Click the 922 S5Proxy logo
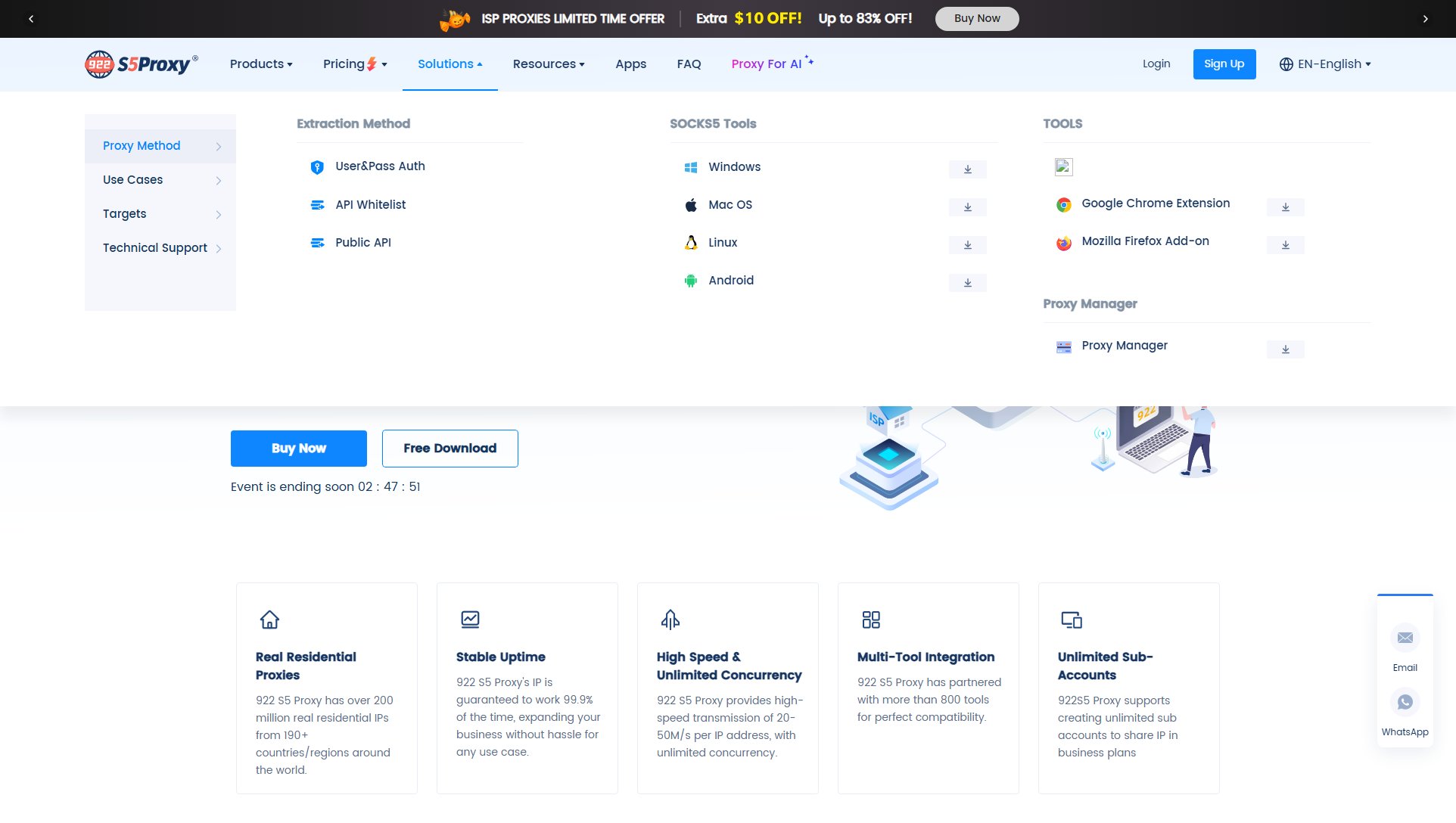 click(140, 64)
